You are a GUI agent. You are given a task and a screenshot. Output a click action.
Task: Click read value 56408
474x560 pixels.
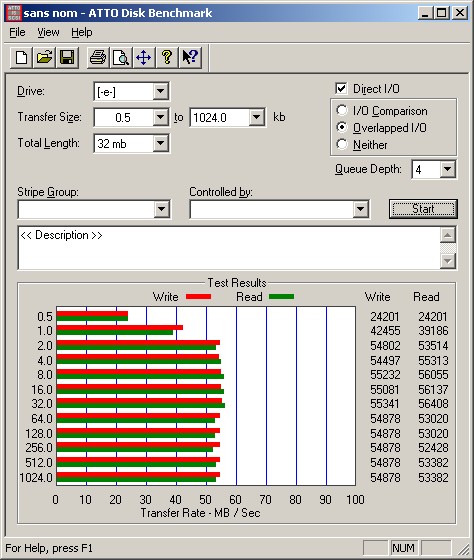tap(433, 404)
